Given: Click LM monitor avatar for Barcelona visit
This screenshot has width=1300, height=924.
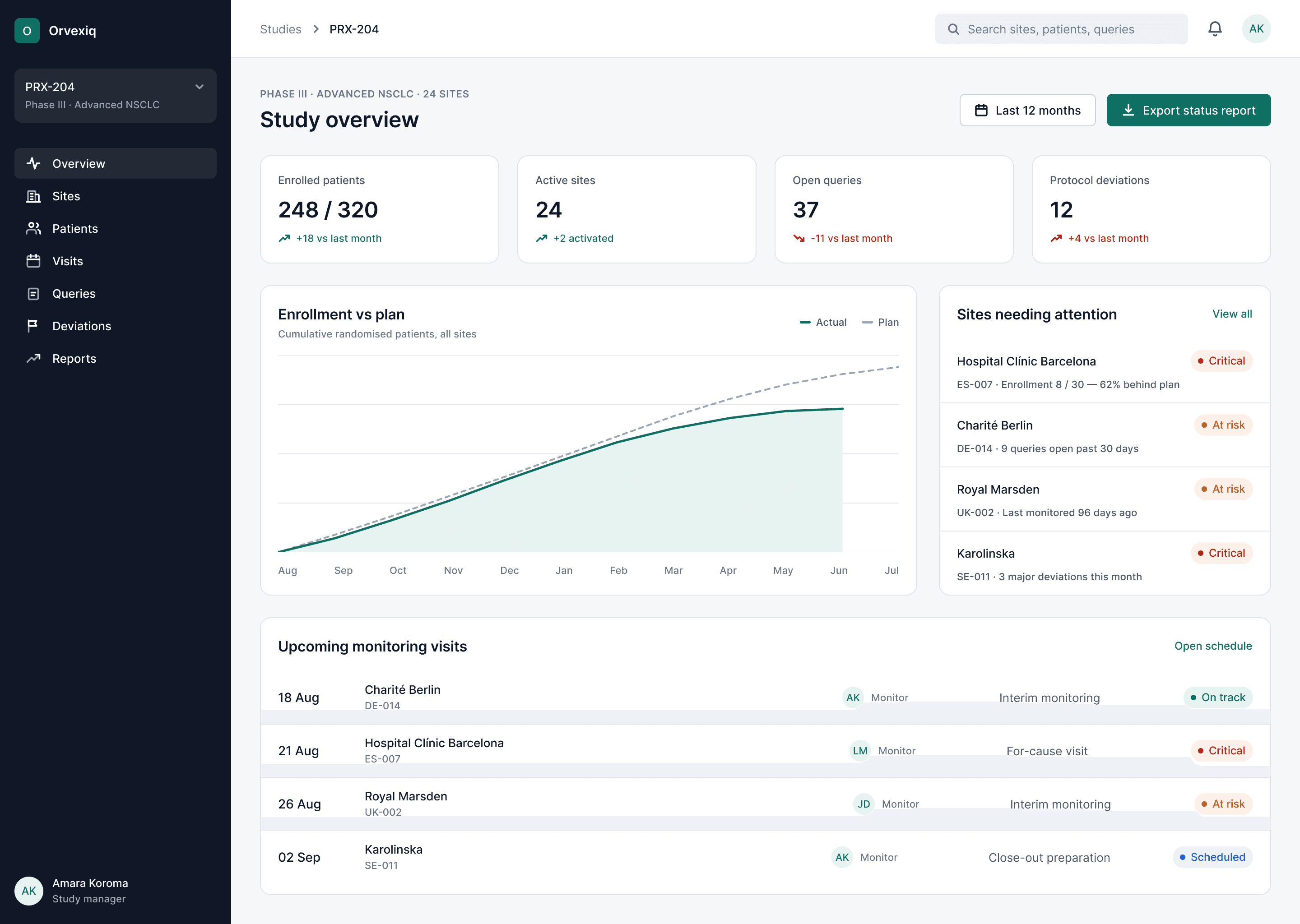Looking at the screenshot, I should click(x=861, y=751).
